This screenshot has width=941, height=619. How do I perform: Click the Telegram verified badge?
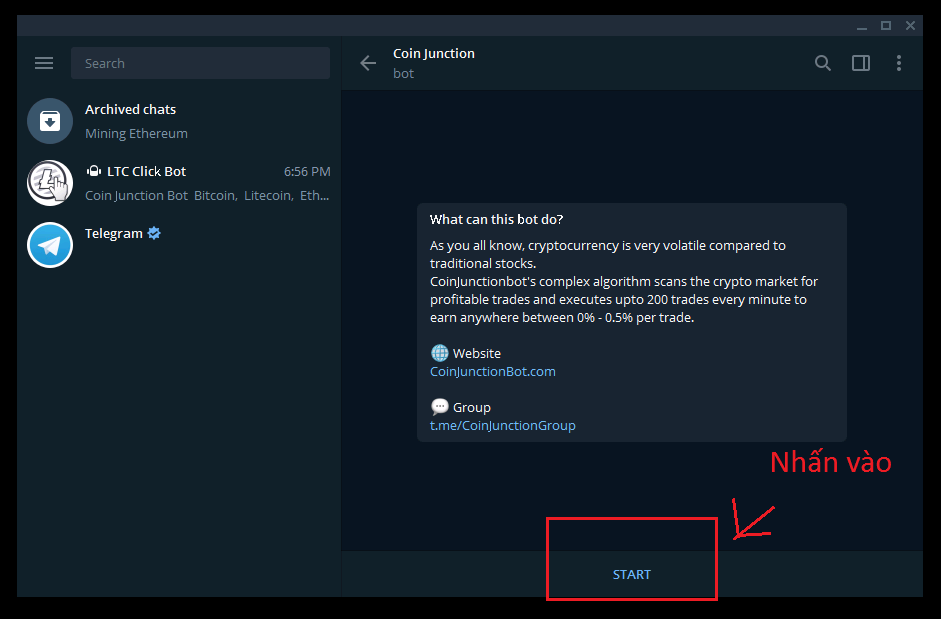tap(154, 233)
